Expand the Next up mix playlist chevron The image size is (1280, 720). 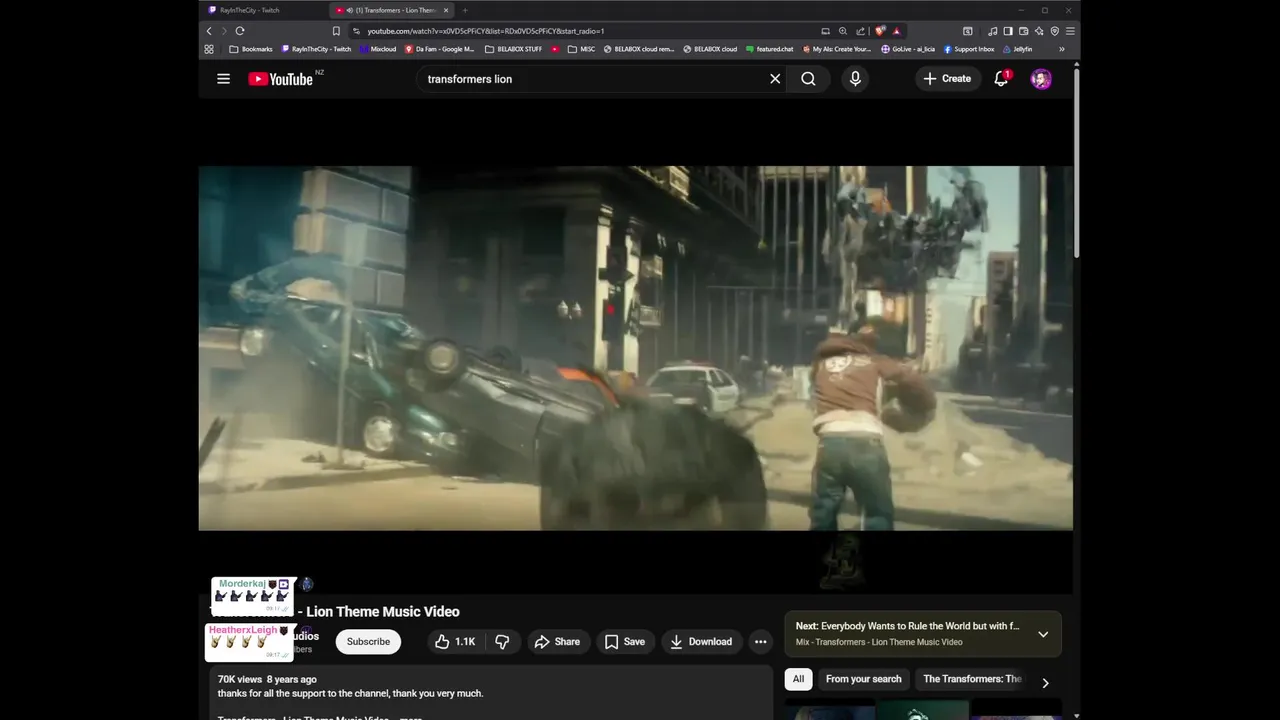(1043, 634)
